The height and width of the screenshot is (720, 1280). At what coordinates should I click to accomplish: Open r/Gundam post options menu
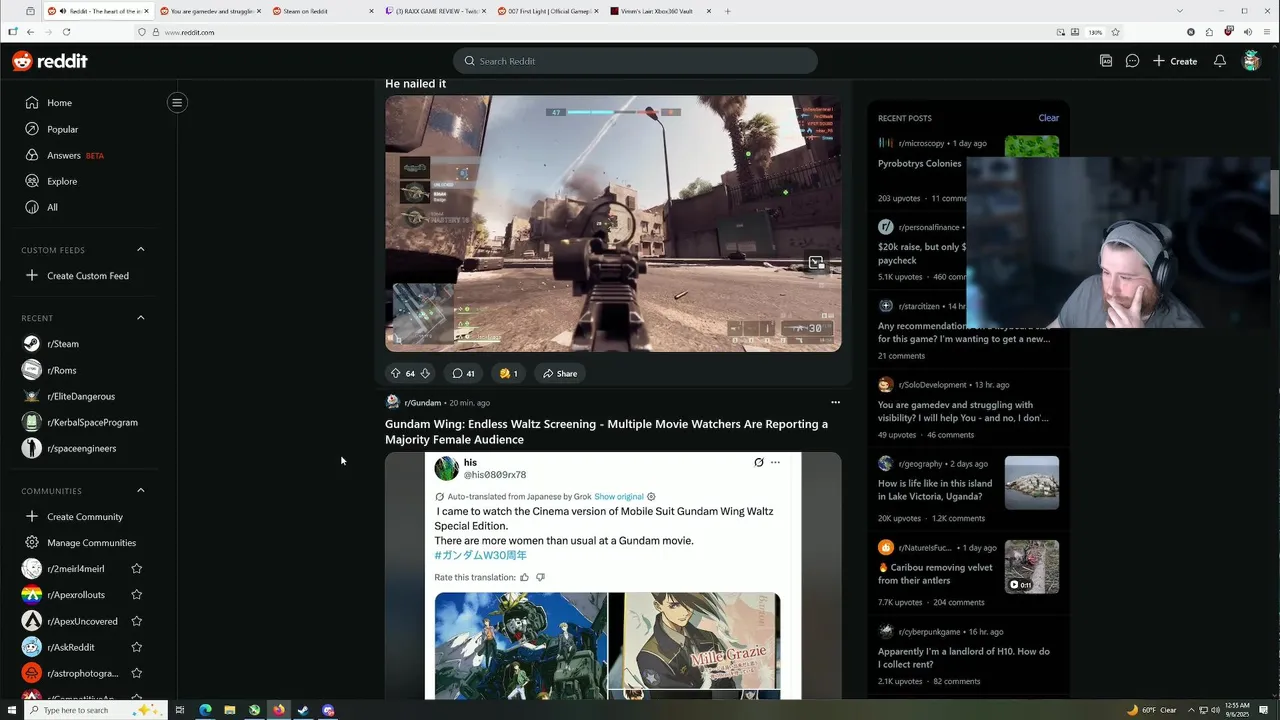(x=835, y=402)
